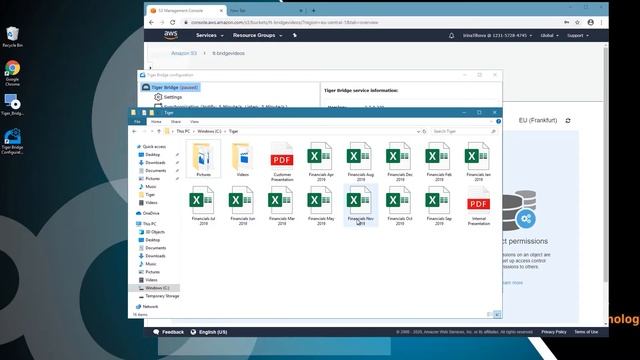Viewport: 640px width, 360px height.
Task: Reload the S3 console page
Action: point(173,22)
